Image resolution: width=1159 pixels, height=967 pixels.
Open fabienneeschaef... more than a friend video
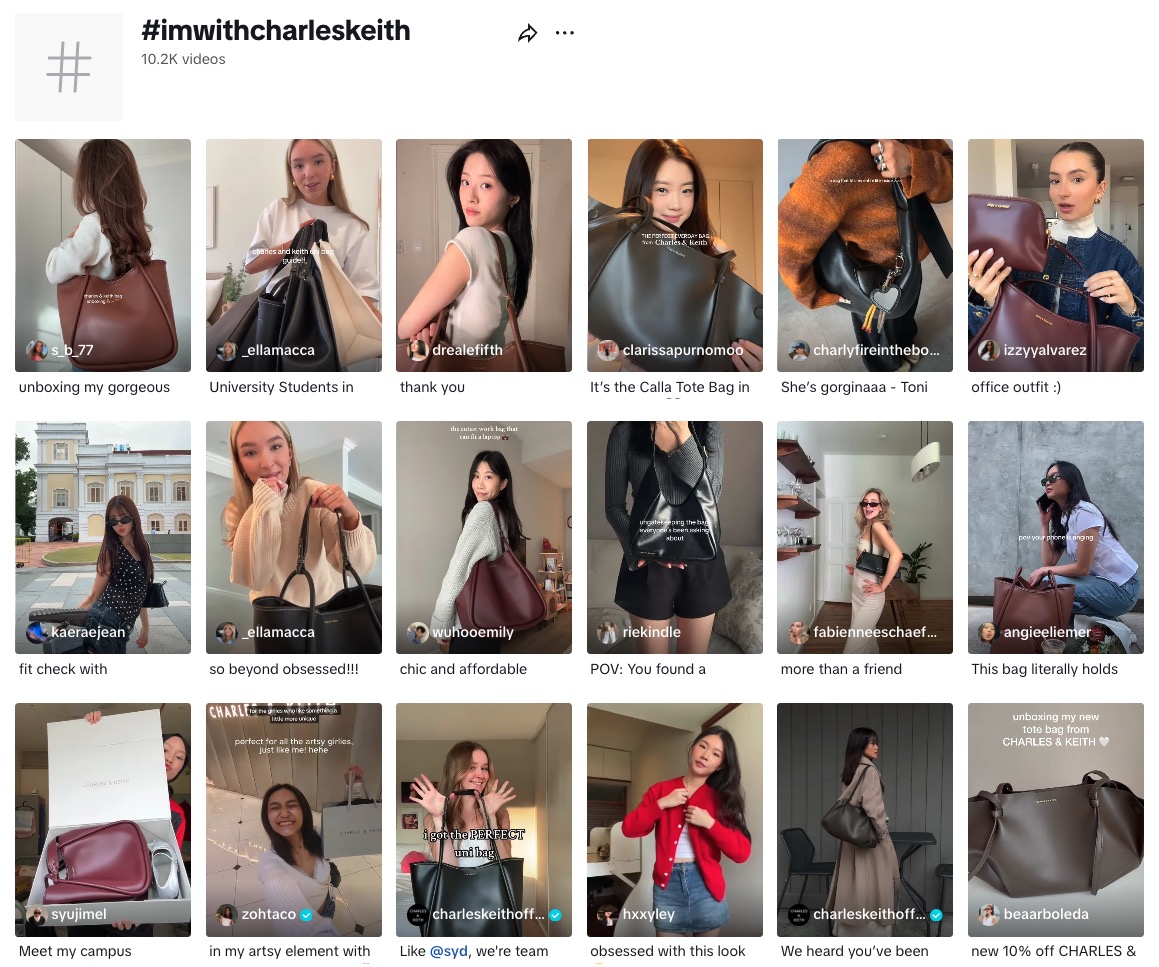865,537
